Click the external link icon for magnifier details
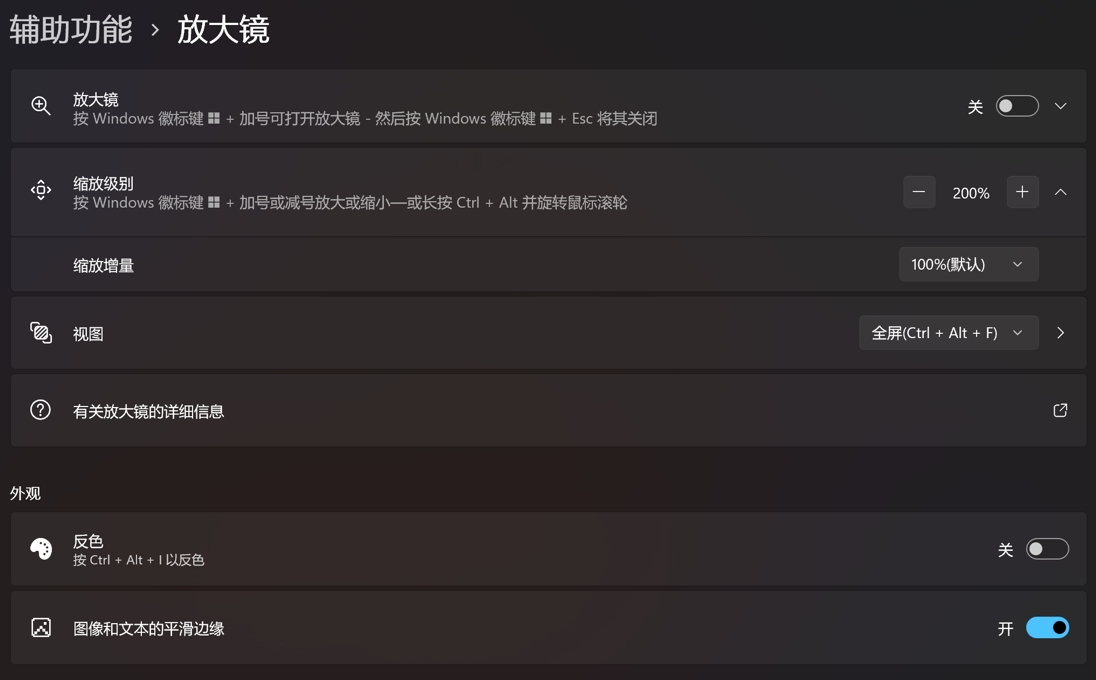1096x680 pixels. click(1060, 410)
